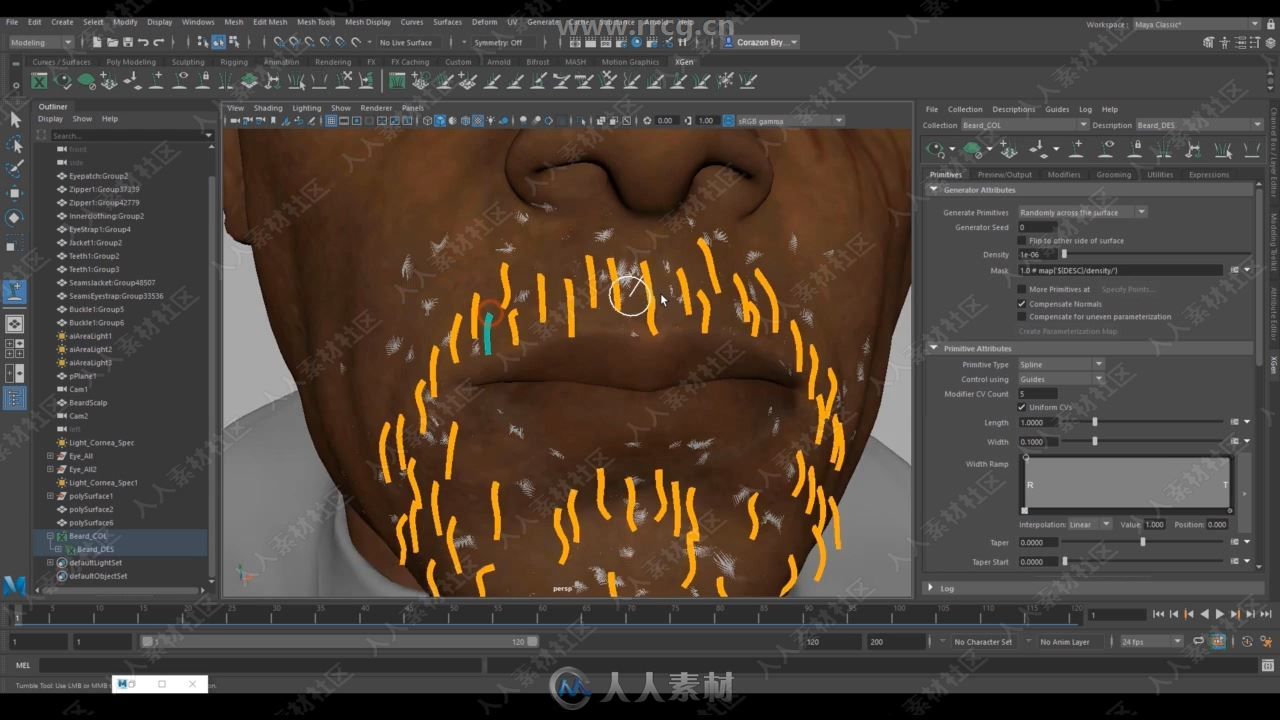Open the 24 fps frame rate dropdown
The image size is (1280, 720).
click(x=1151, y=641)
